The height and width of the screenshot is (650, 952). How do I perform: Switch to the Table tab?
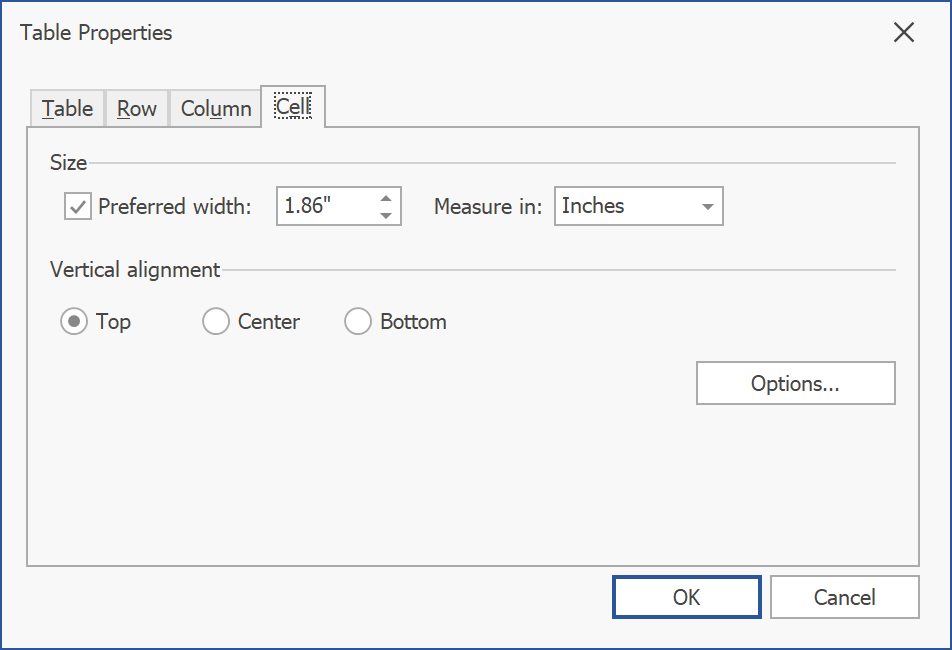[67, 109]
